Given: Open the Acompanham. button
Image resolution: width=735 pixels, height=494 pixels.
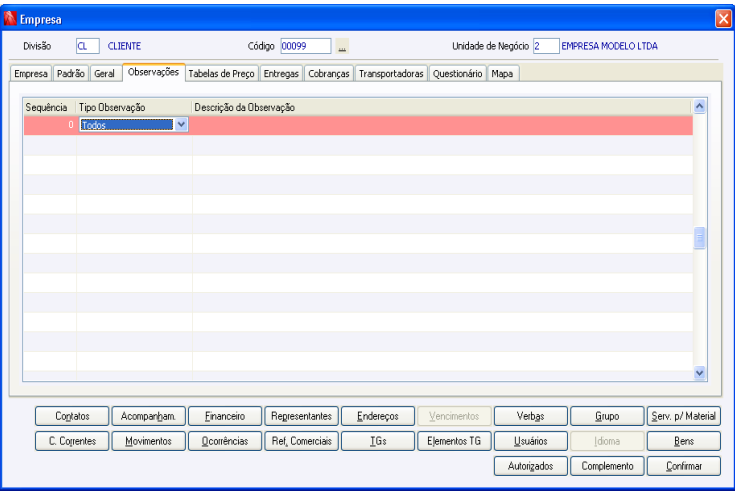Looking at the screenshot, I should 149,416.
